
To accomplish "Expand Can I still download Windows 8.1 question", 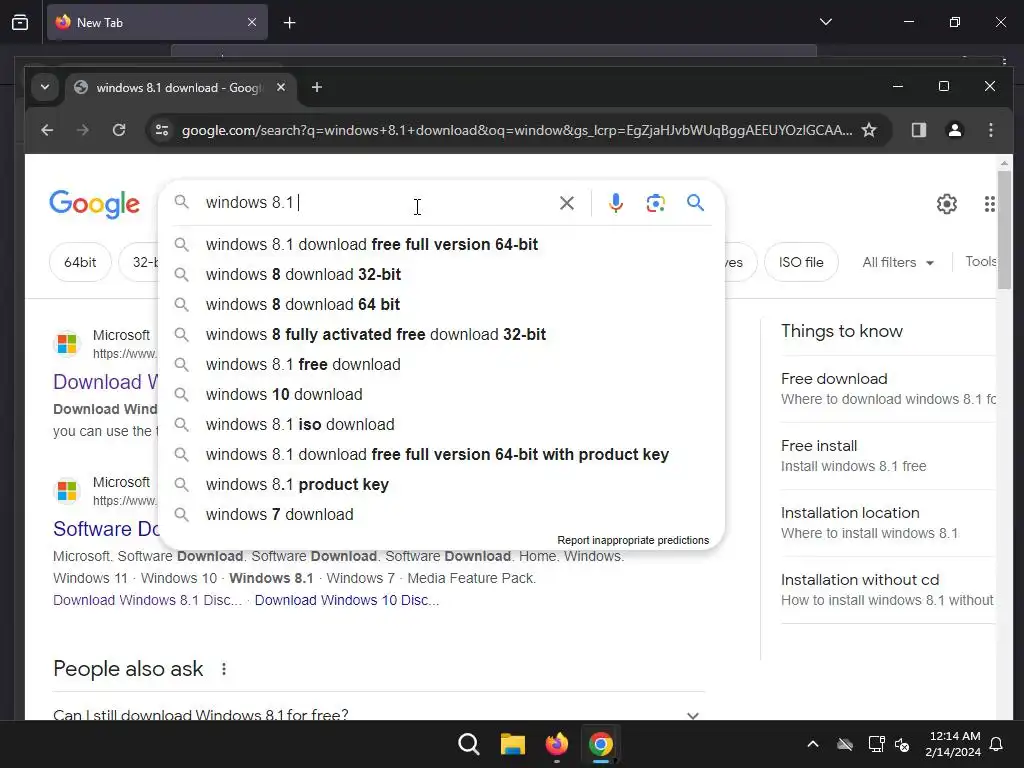I will coord(379,714).
